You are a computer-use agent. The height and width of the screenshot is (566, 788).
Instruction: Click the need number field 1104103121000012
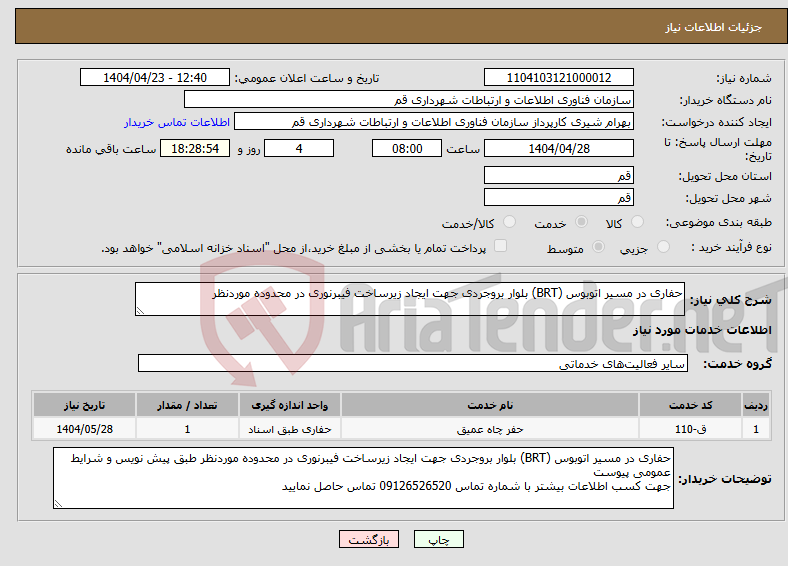coord(558,77)
